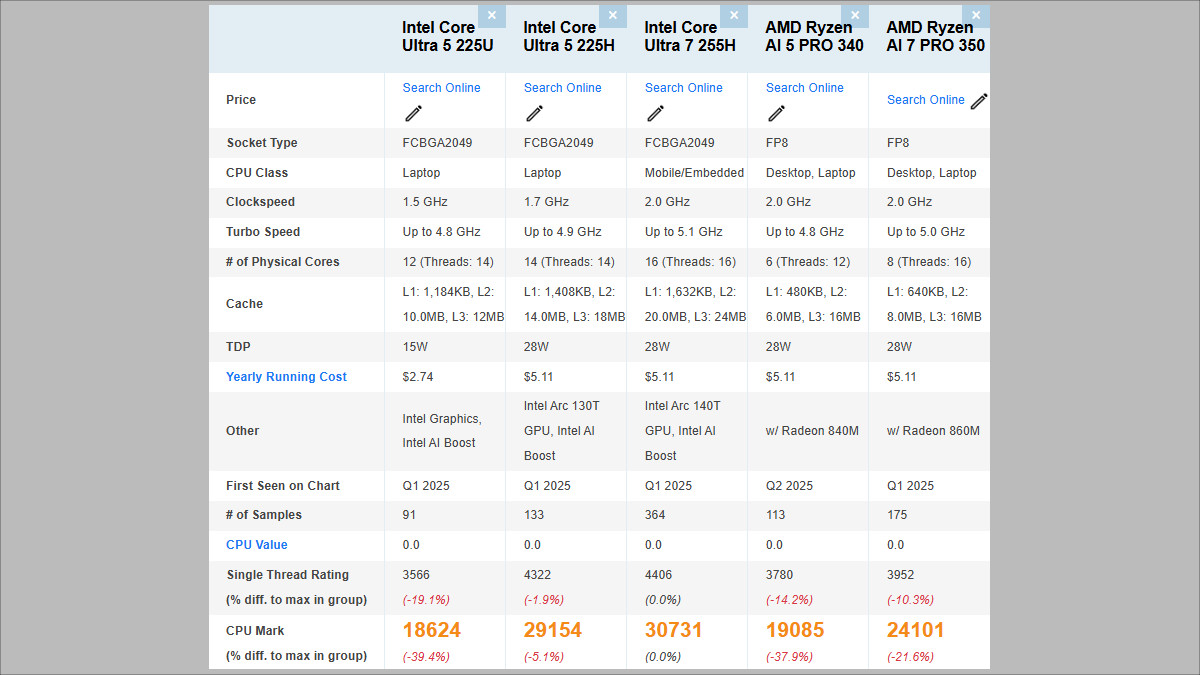Search Online for Intel Core Ultra 5 225H price
1200x675 pixels.
click(563, 87)
